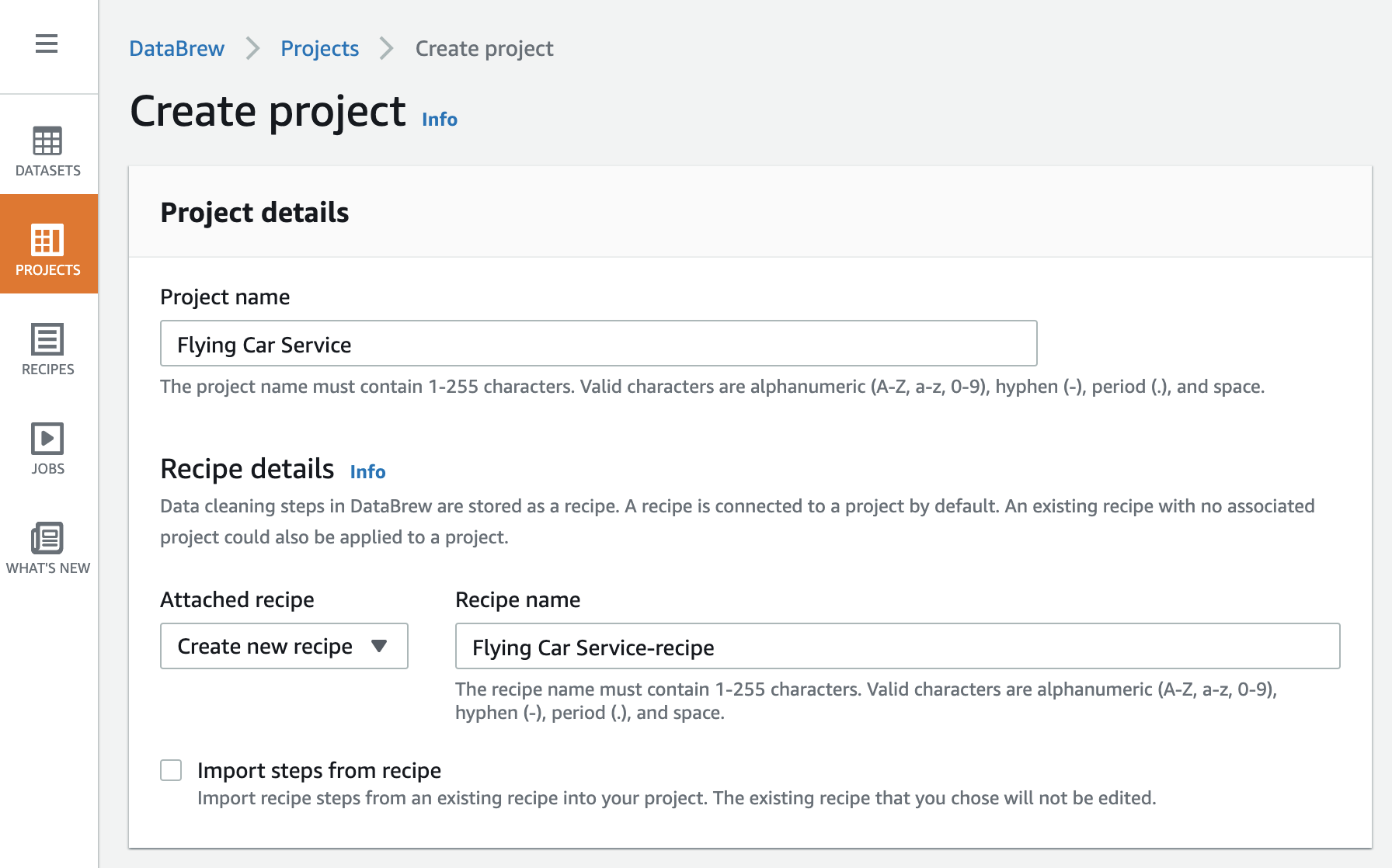Go to the Jobs play icon
This screenshot has height=868, width=1392.
coord(47,439)
